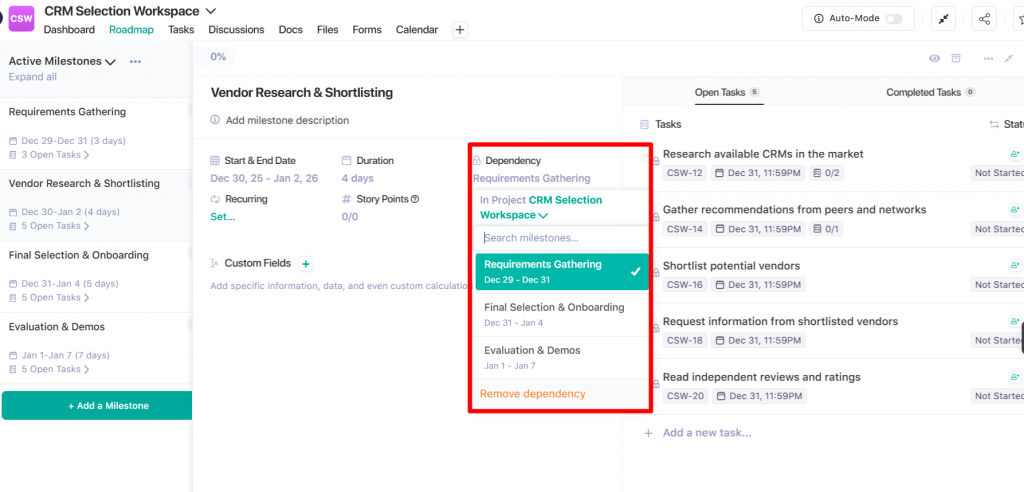Image resolution: width=1024 pixels, height=492 pixels.
Task: Open the Evaluation & Demos milestone in sidebar
Action: coord(57,327)
